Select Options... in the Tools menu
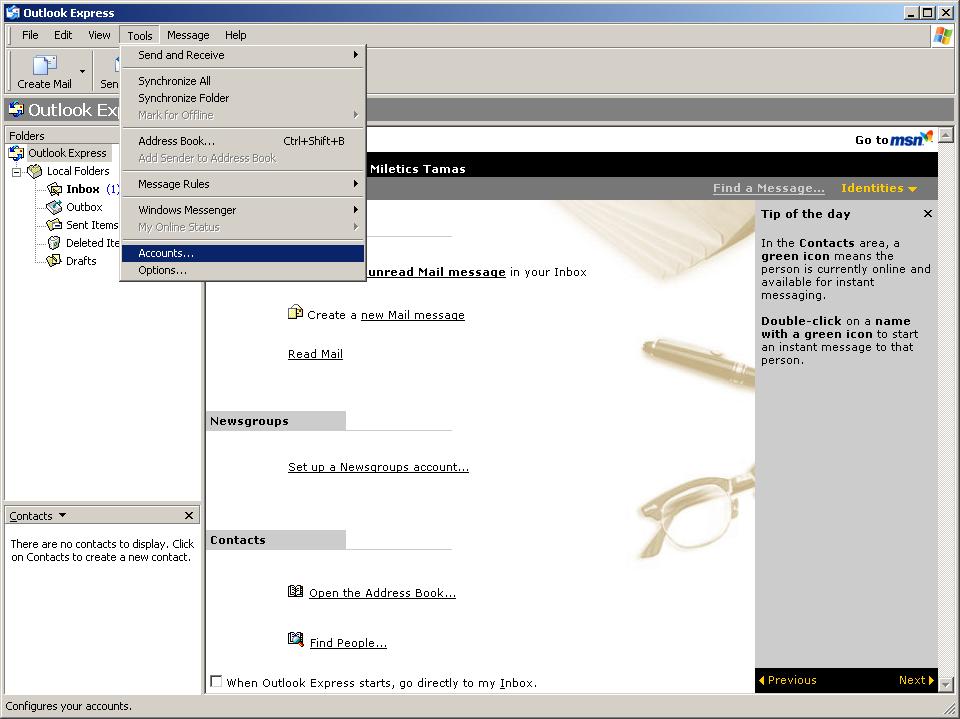 click(242, 270)
